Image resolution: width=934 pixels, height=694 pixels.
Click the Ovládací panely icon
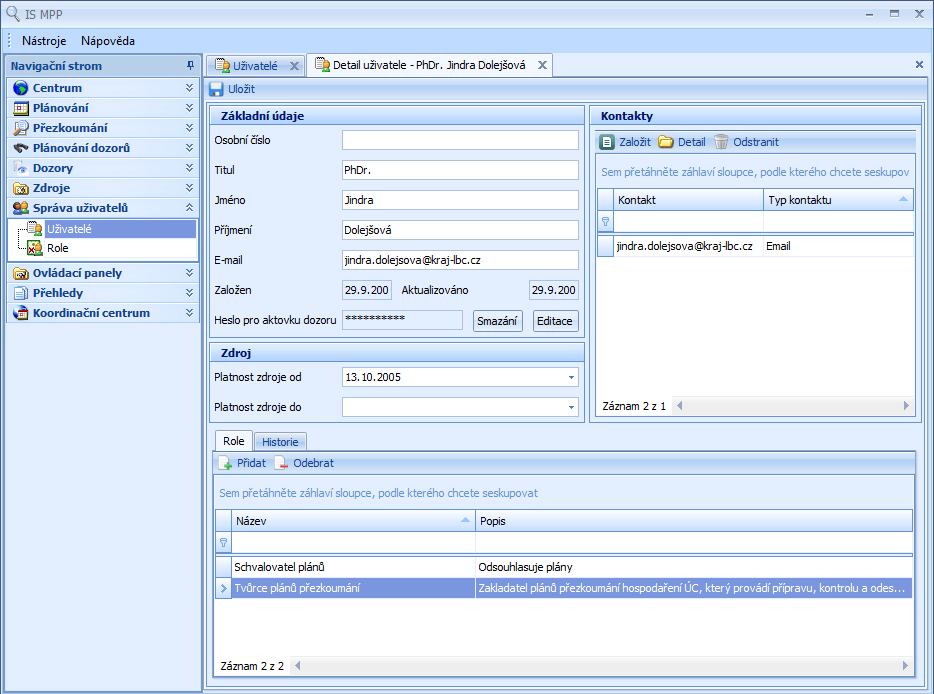(x=21, y=273)
